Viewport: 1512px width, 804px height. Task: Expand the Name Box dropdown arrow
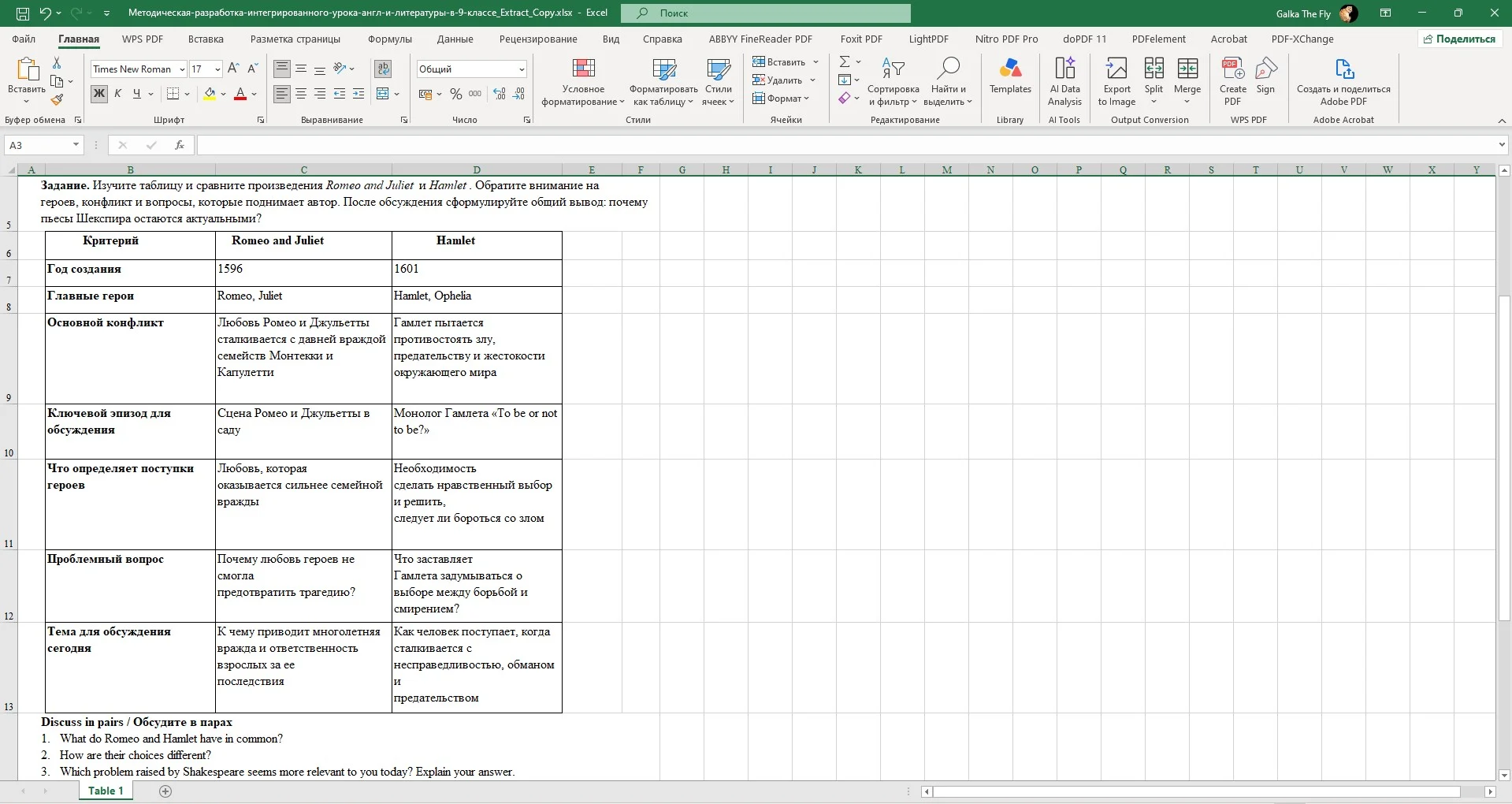click(x=76, y=145)
